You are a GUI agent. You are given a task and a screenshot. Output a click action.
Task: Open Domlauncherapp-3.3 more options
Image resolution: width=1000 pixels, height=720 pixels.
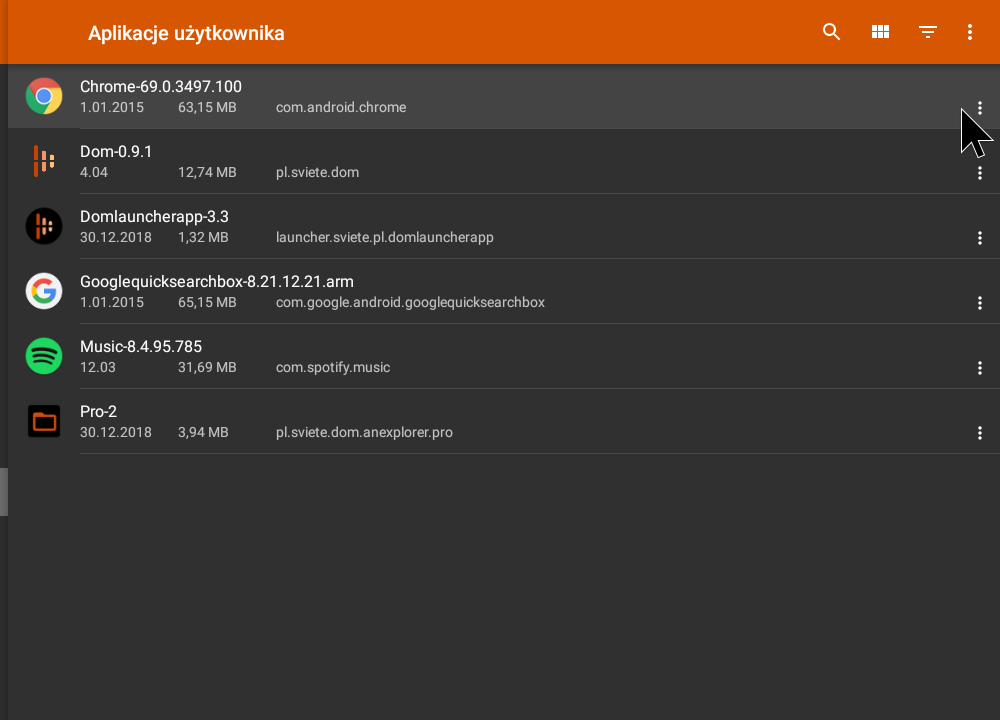click(x=980, y=238)
